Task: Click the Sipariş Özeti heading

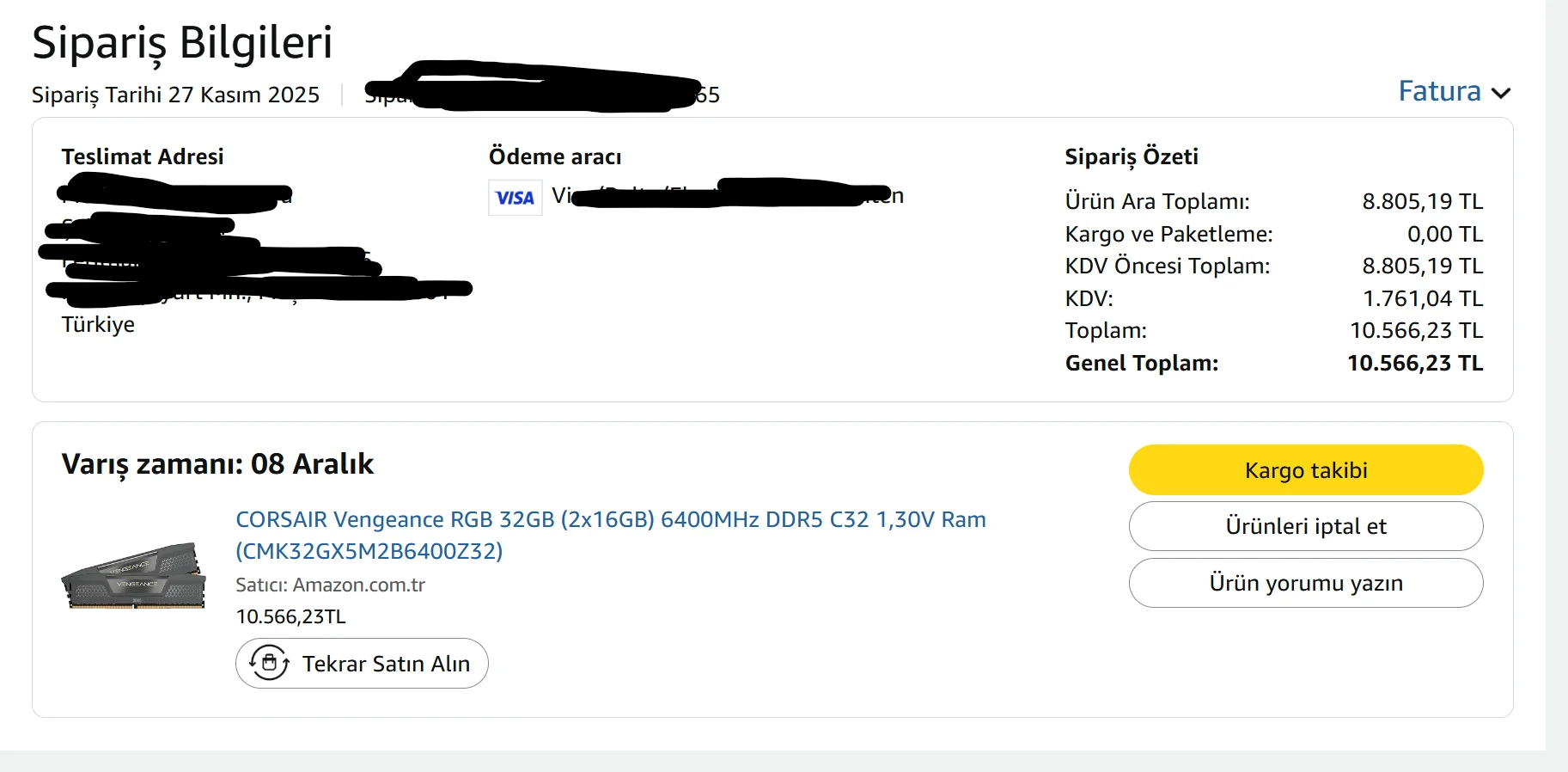Action: point(1131,156)
